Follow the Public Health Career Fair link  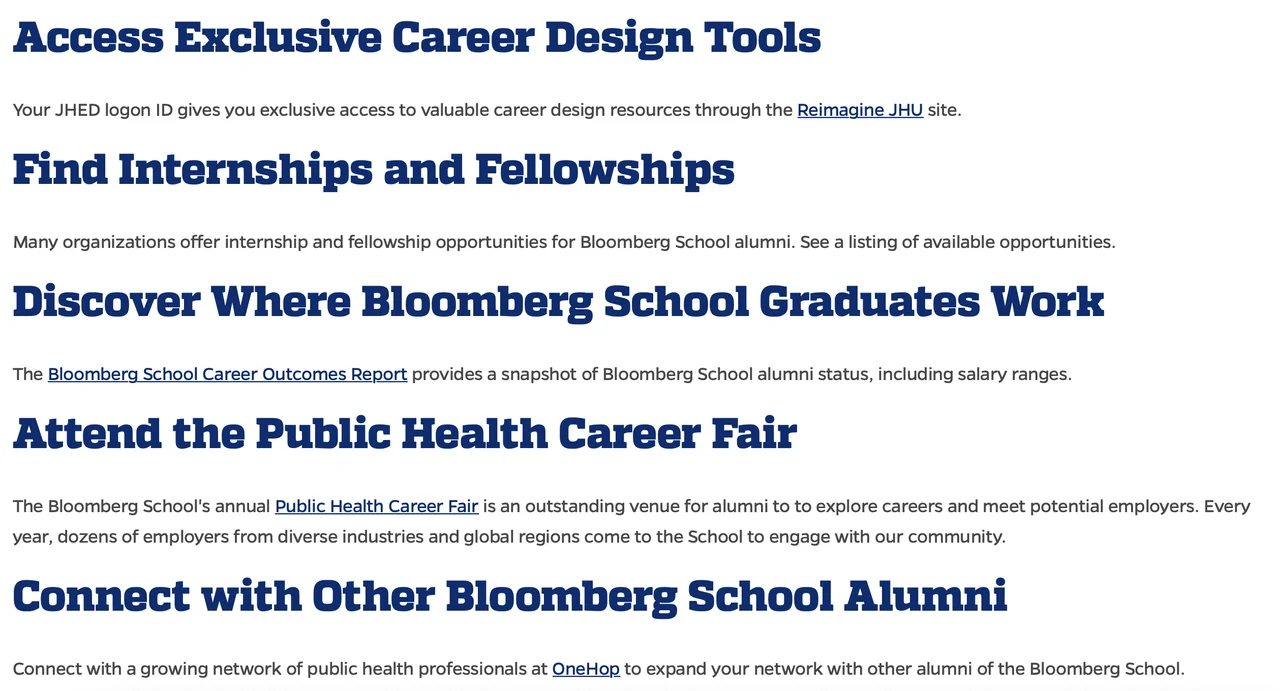tap(376, 506)
